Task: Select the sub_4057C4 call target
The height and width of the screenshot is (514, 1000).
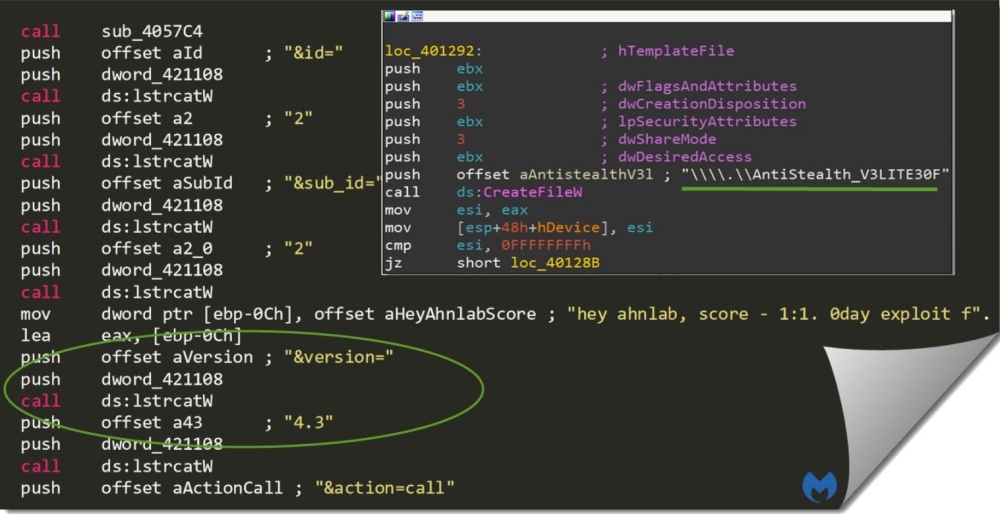Action: (152, 31)
